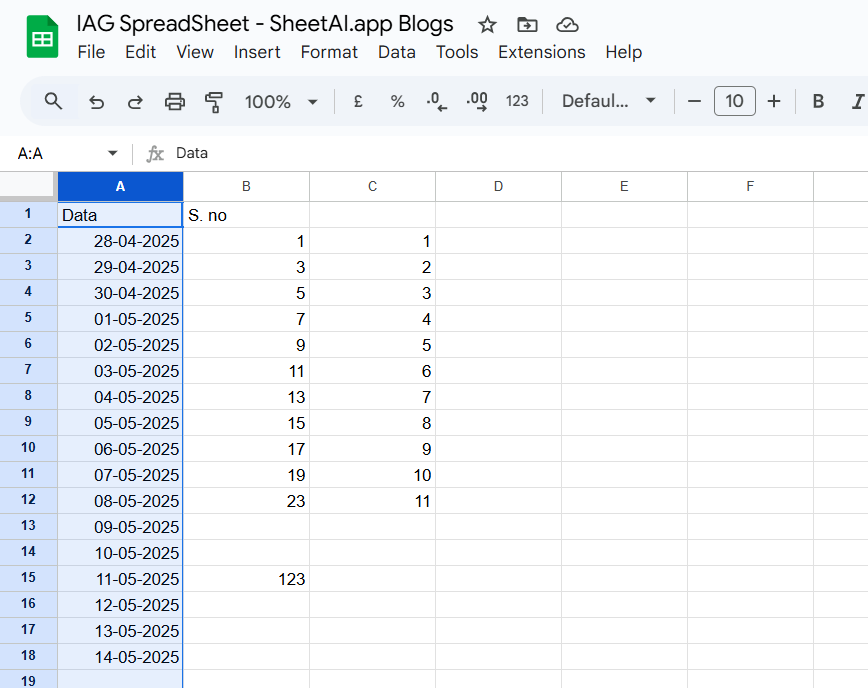Select row 12 header
The height and width of the screenshot is (688, 868).
(28, 500)
